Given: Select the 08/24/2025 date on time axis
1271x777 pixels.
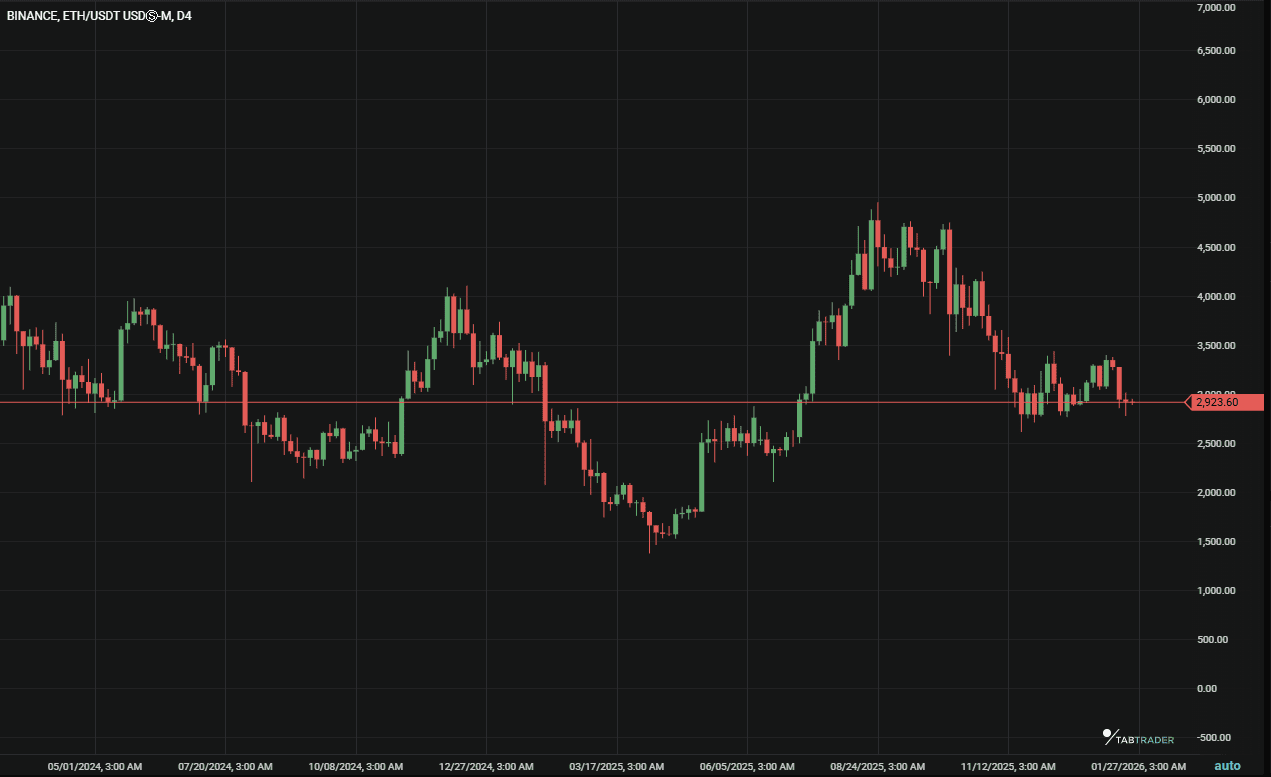Looking at the screenshot, I should click(877, 767).
